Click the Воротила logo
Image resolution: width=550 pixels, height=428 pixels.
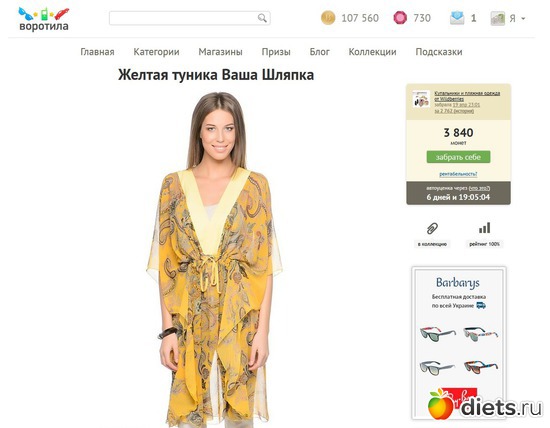pos(44,19)
